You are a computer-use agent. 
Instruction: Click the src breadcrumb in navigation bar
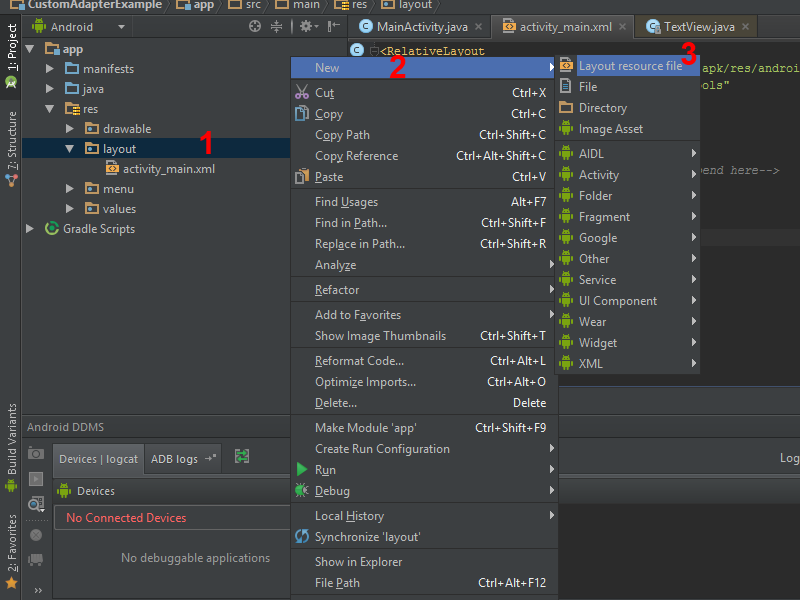(x=244, y=5)
